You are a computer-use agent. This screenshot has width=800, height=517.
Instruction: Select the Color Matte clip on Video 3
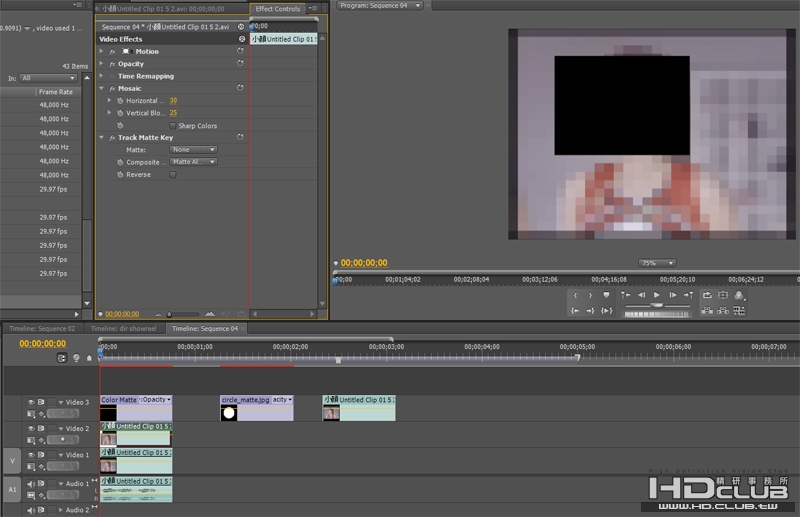[x=136, y=408]
